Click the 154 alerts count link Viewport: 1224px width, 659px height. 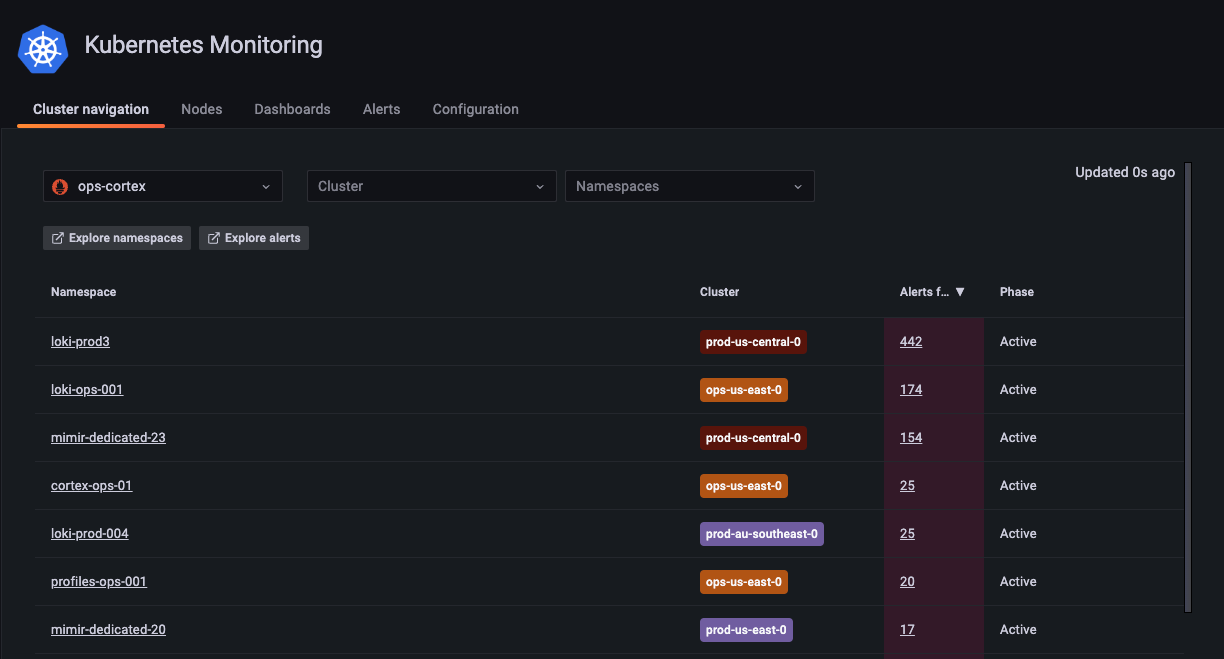(x=911, y=438)
